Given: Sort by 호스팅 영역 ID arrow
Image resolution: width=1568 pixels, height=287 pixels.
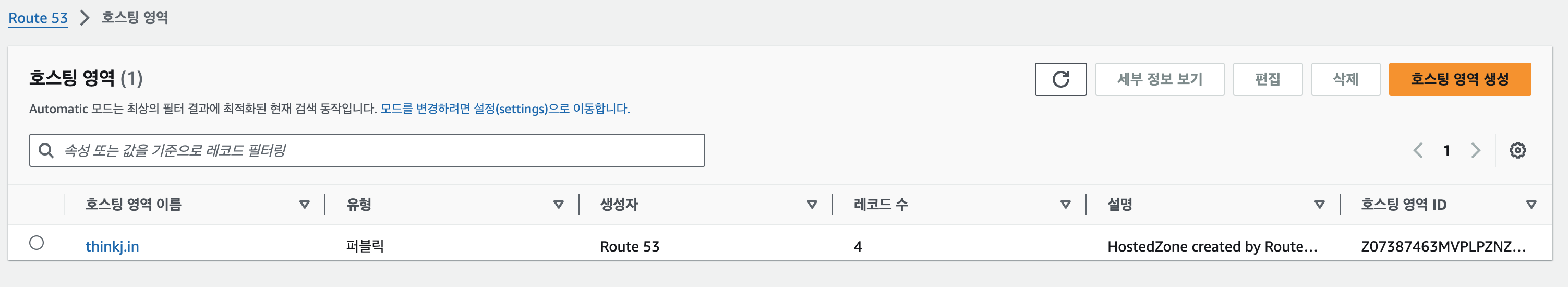Looking at the screenshot, I should pyautogui.click(x=1531, y=205).
